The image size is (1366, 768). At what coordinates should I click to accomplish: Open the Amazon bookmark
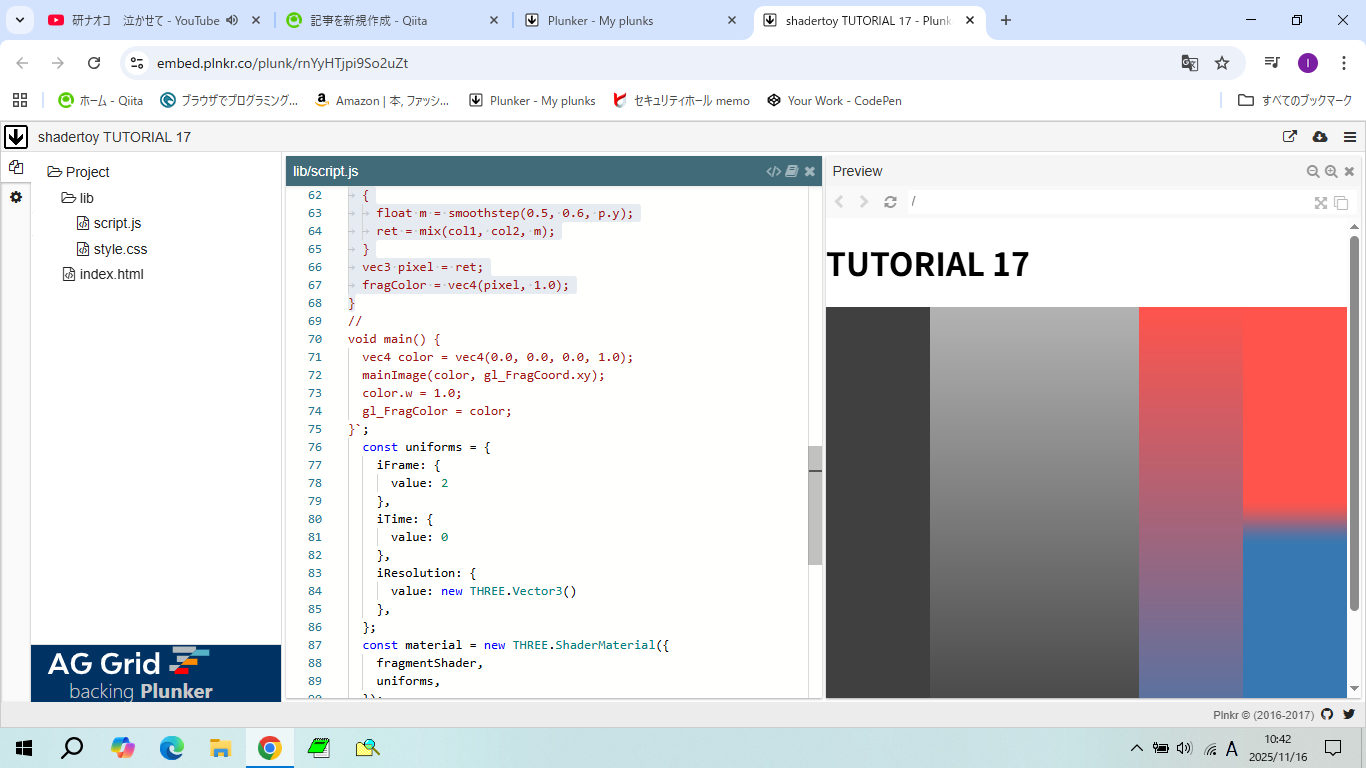382,100
